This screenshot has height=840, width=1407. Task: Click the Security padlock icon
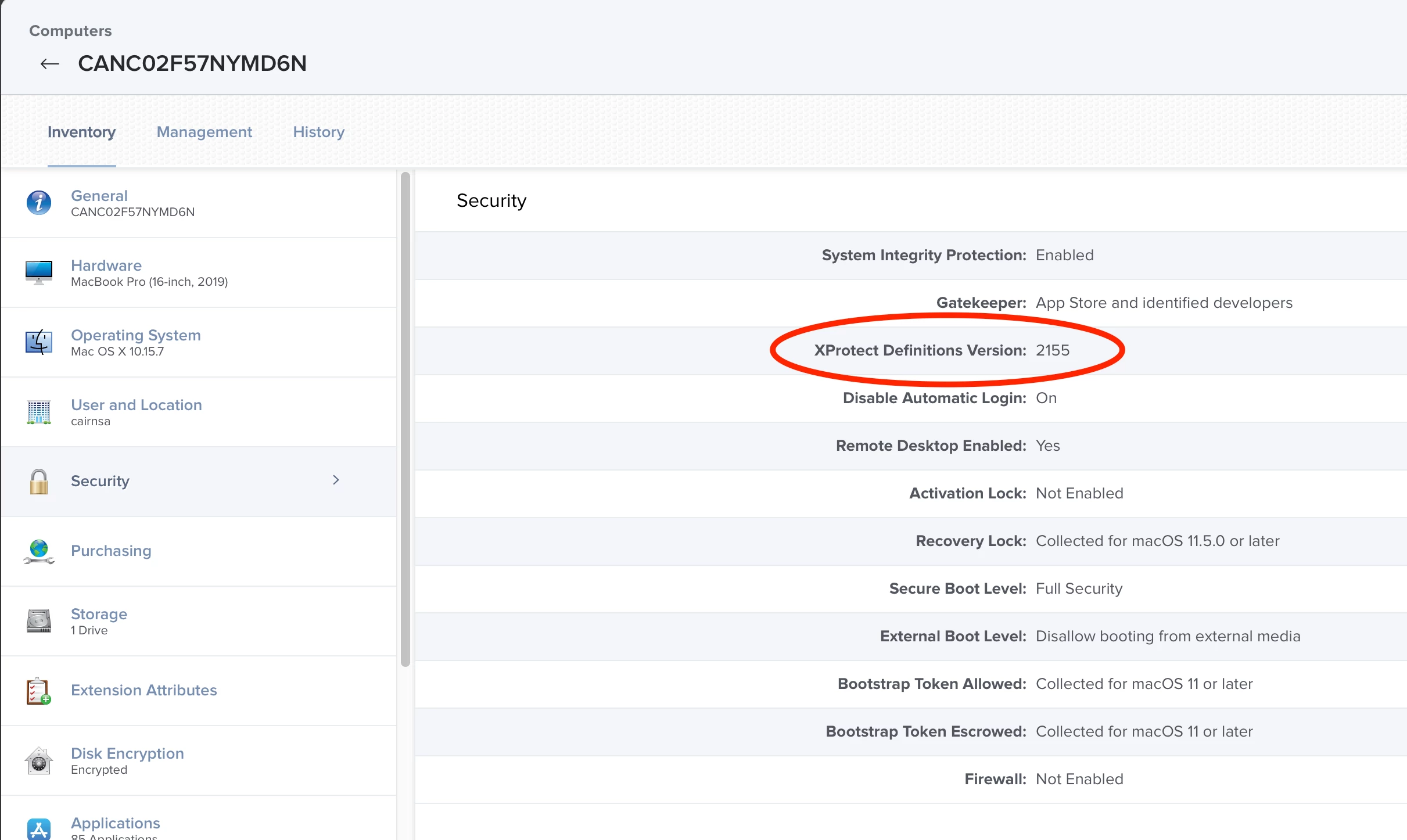[x=39, y=482]
